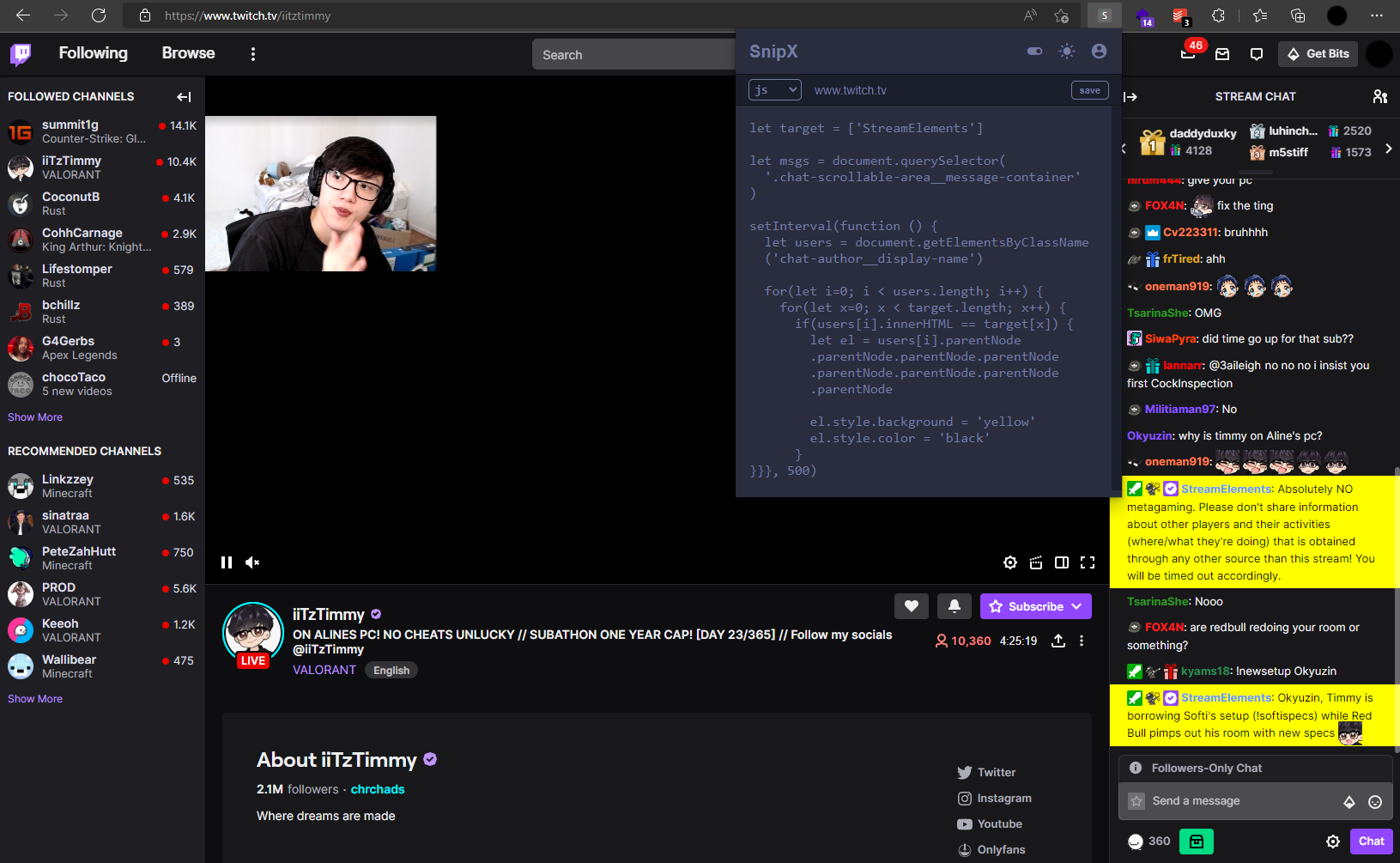Send message with the Chat button
Image resolution: width=1400 pixels, height=863 pixels.
click(x=1371, y=842)
